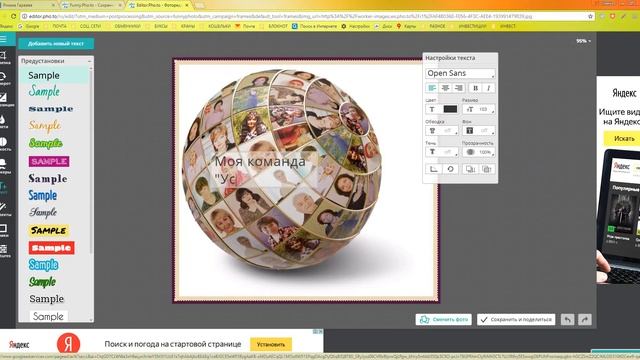Switch to the Funny.Pho.to browser tab
The image size is (640, 360).
click(x=92, y=5)
